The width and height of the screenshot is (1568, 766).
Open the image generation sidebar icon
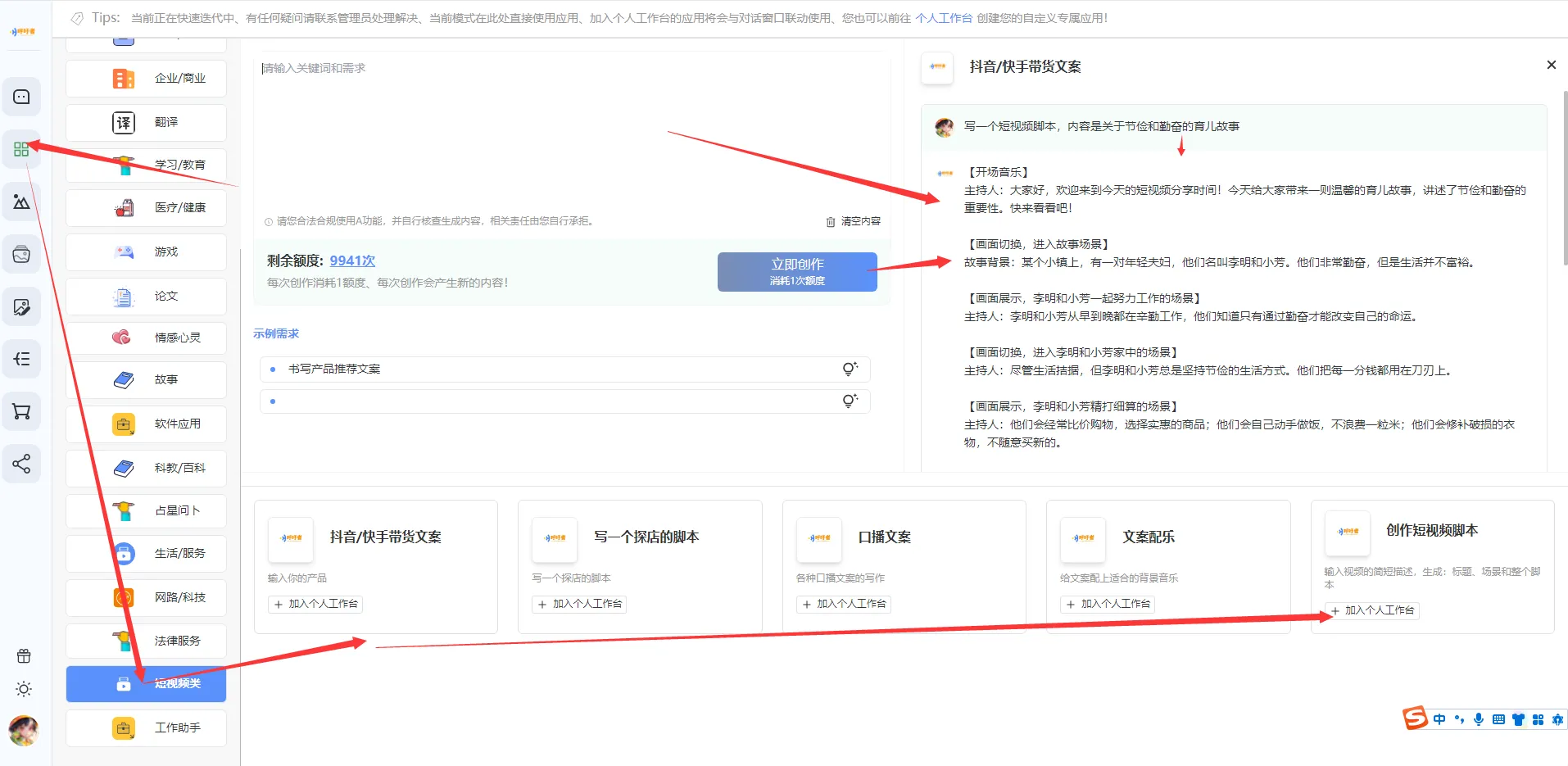tap(22, 202)
